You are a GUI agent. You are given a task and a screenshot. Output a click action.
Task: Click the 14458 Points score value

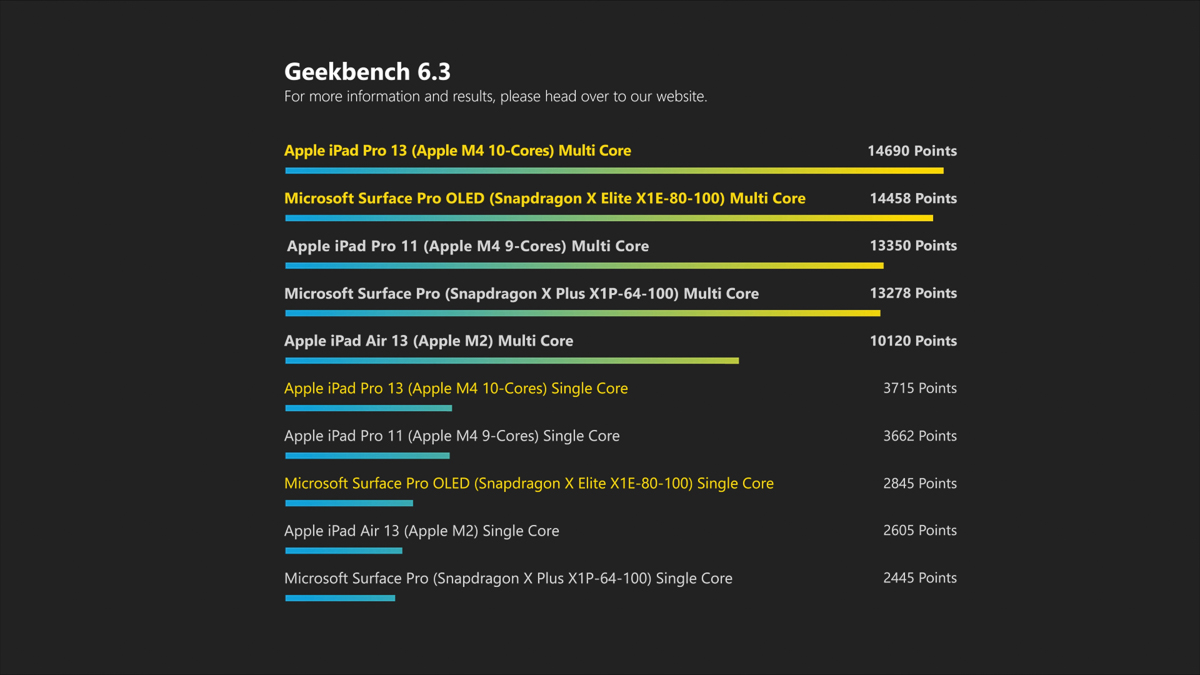click(912, 198)
